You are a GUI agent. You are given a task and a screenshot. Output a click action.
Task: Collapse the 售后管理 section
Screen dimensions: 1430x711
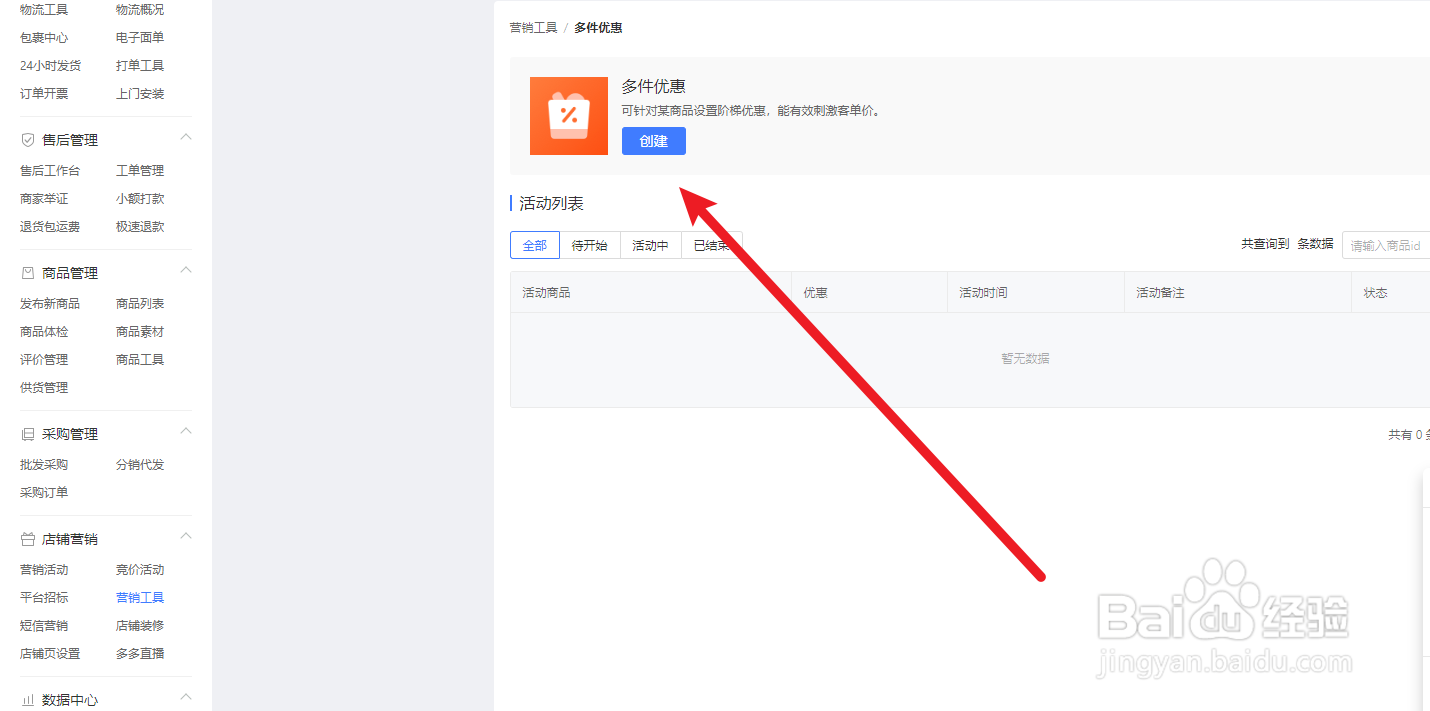(x=185, y=137)
